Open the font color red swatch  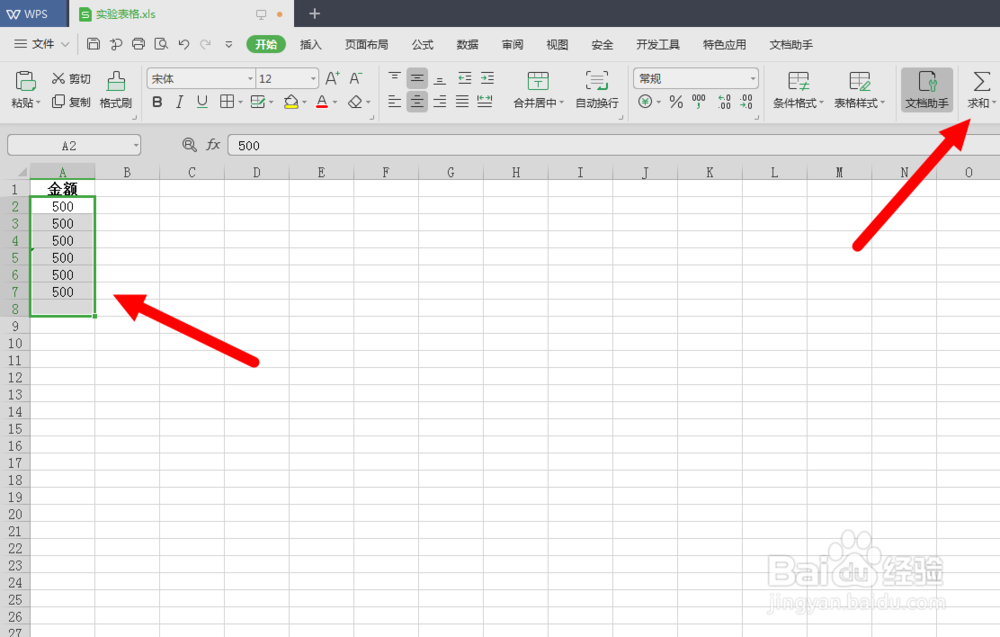(320, 102)
